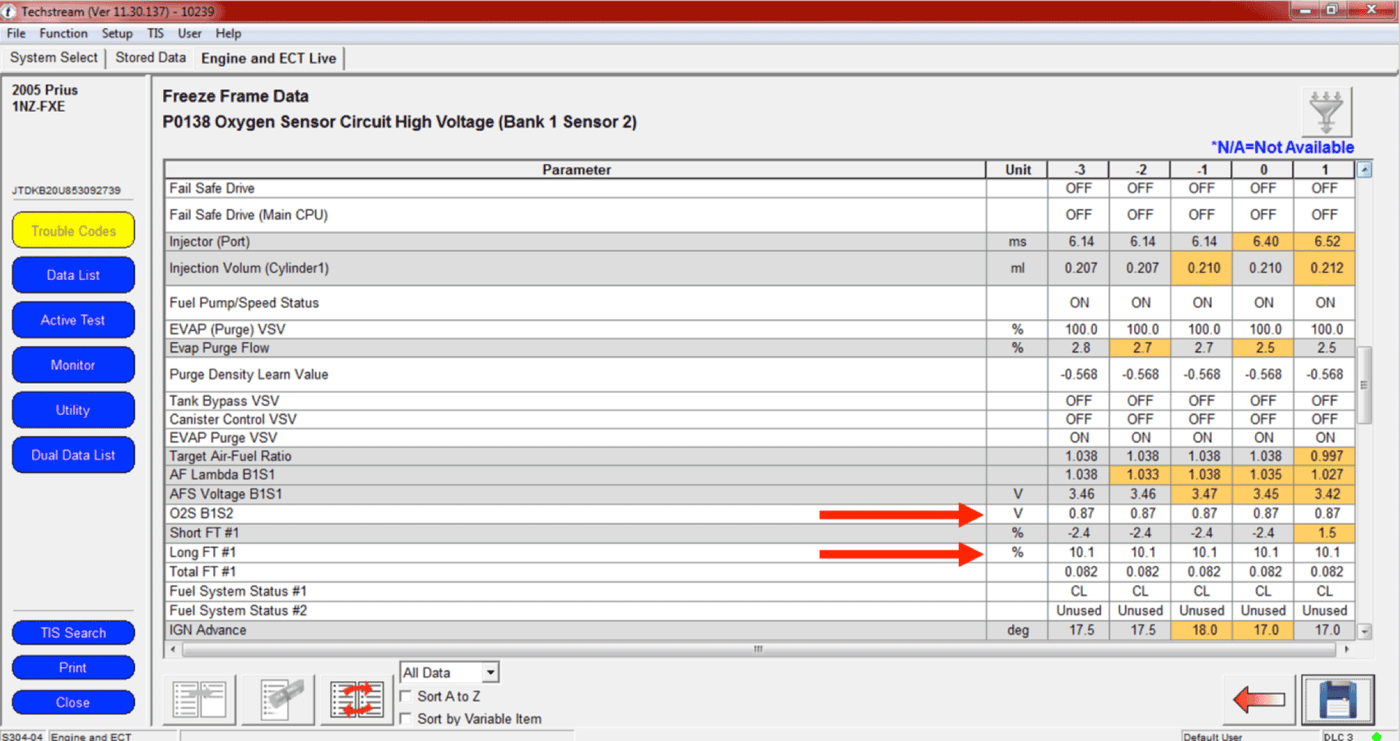Select the IGN Advance row
The image size is (1400, 741).
tap(760, 630)
